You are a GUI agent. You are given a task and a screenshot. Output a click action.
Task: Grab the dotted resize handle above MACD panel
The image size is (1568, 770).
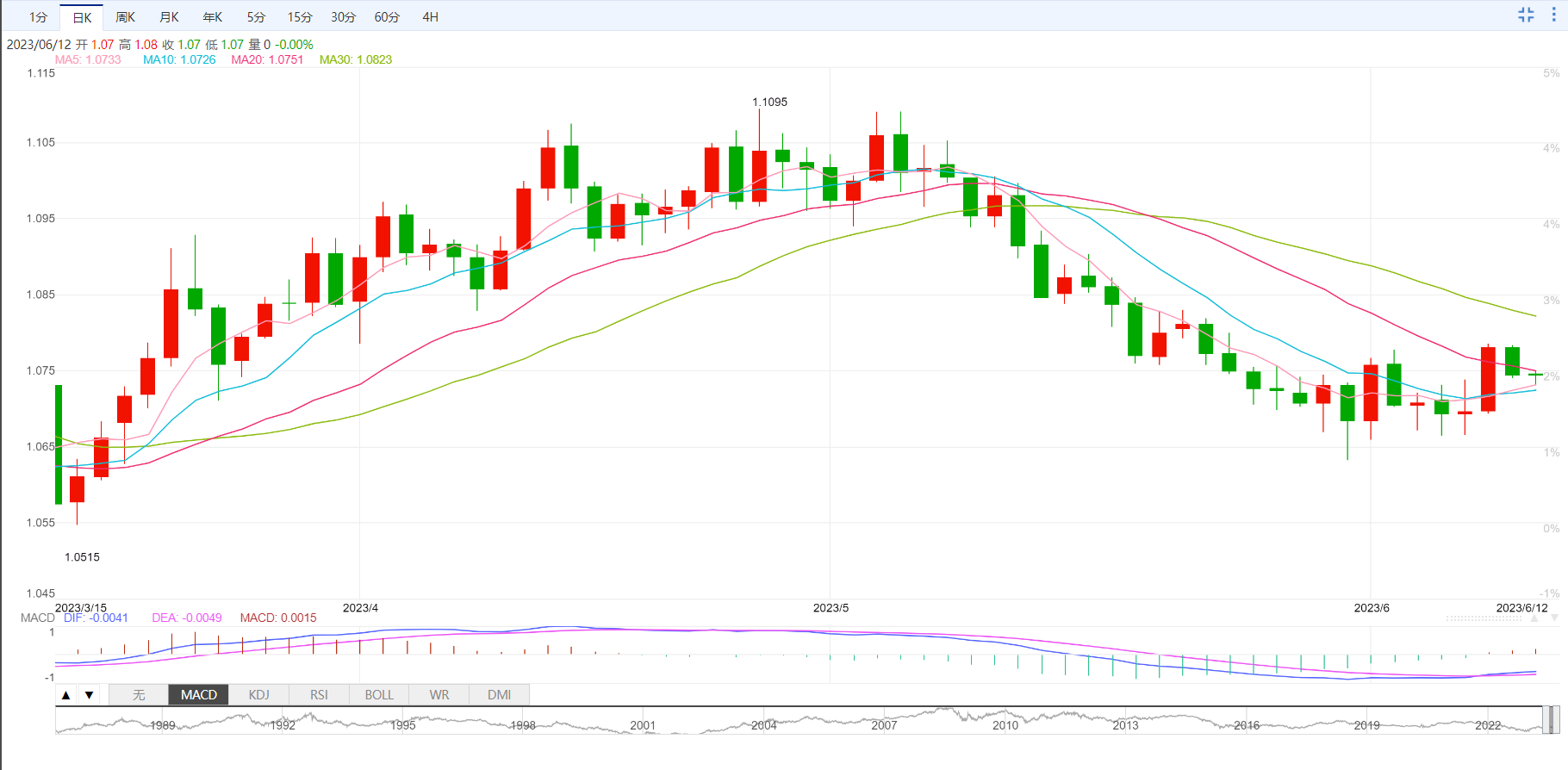point(1484,618)
